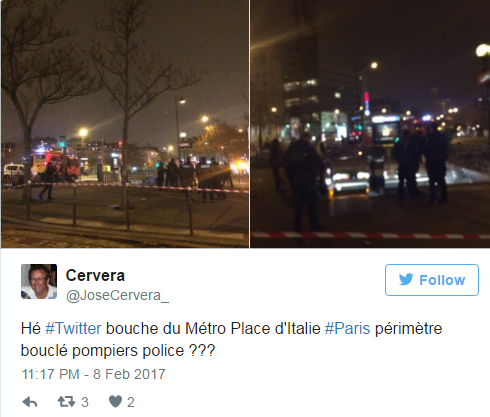Like the tweet with heart icon
Viewport: 490px width, 417px height.
tap(115, 402)
